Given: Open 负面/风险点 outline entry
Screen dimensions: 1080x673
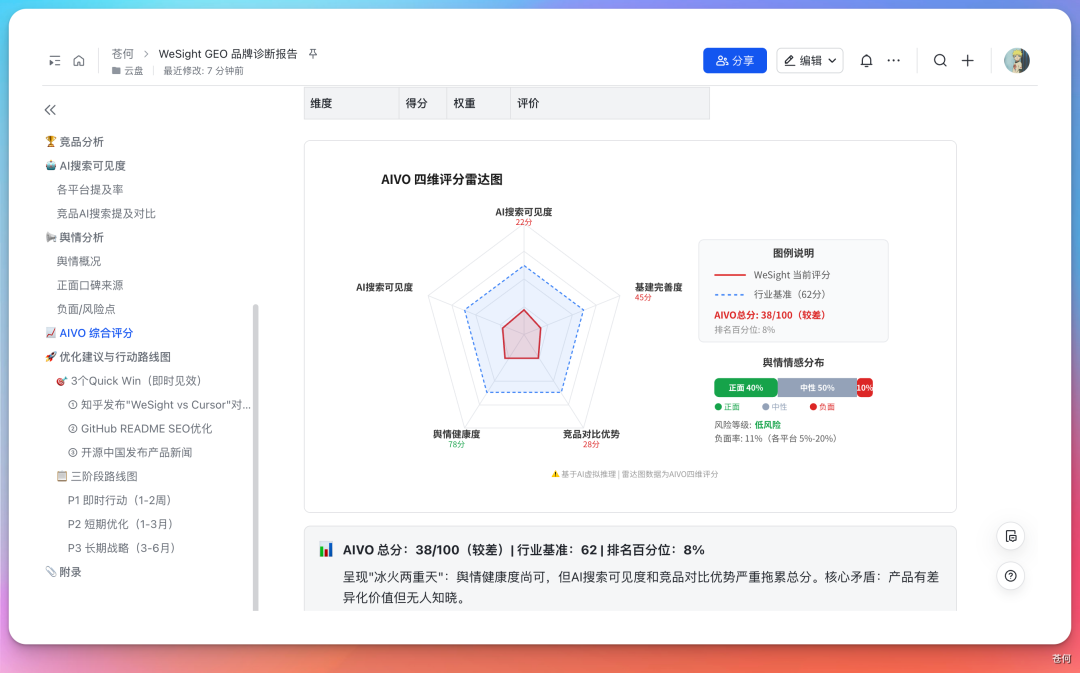Looking at the screenshot, I should pyautogui.click(x=86, y=309).
